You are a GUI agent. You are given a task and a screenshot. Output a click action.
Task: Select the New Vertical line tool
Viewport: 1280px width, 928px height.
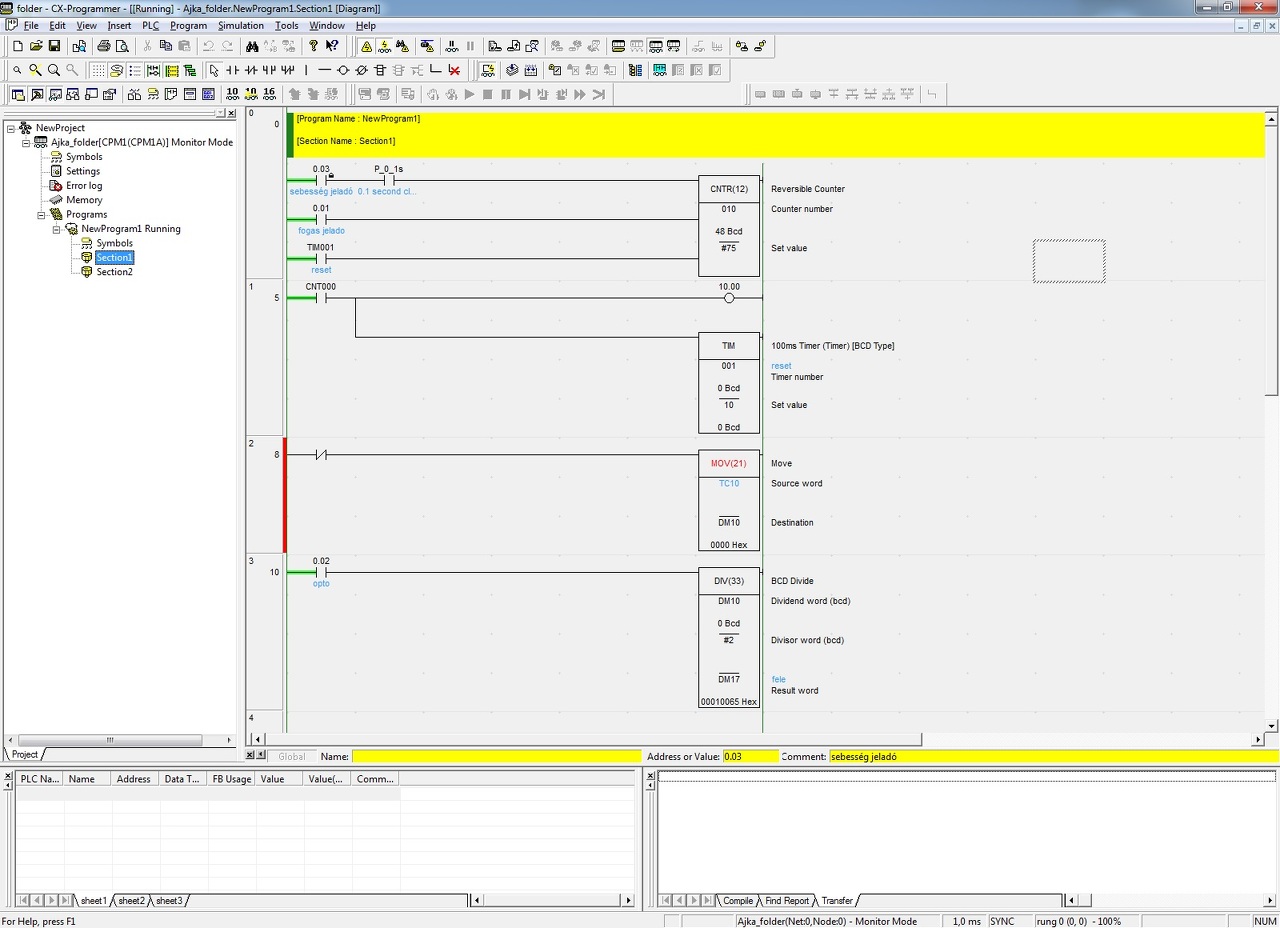coord(306,70)
